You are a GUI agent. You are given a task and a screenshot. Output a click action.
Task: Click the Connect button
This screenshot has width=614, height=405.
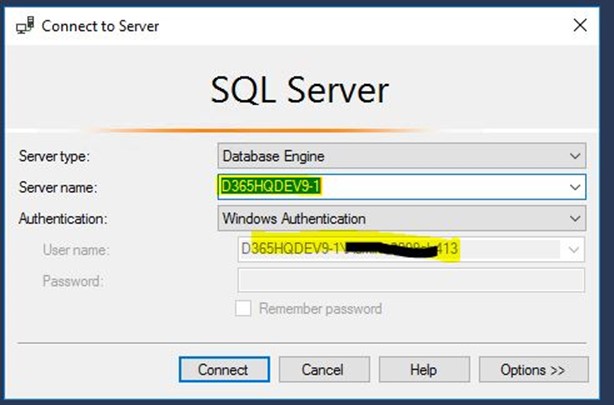pos(224,369)
